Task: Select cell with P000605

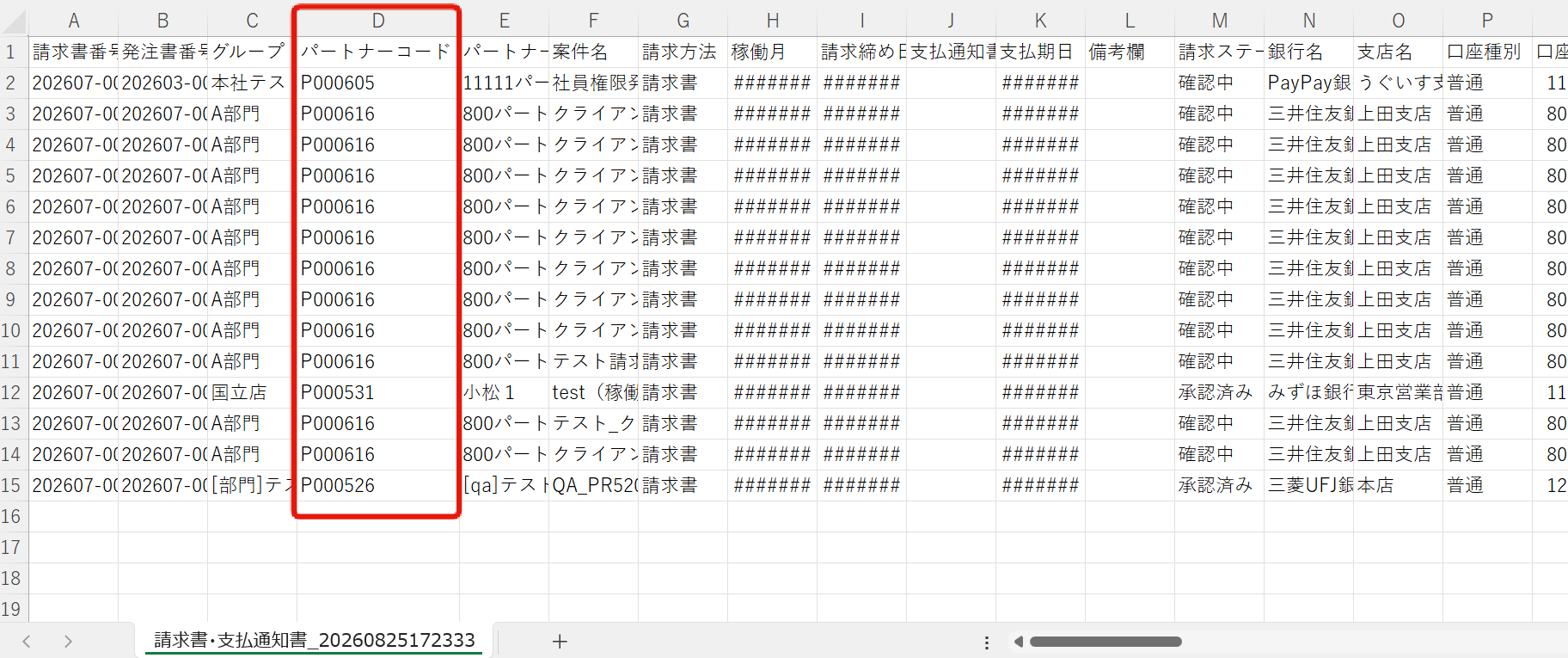Action: coord(378,83)
